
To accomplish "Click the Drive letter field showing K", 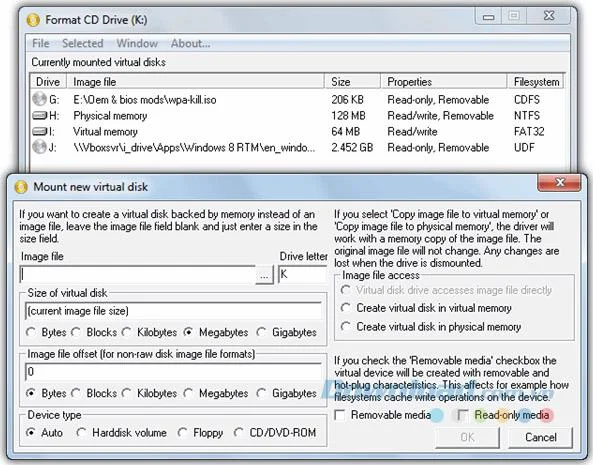I will (x=303, y=275).
